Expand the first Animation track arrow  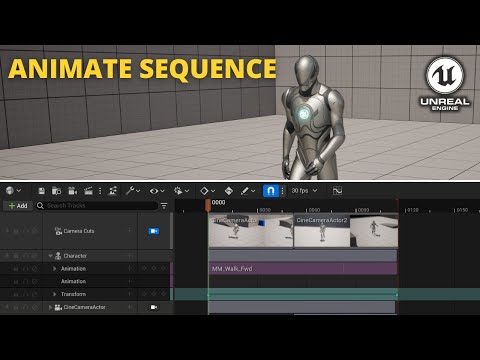point(55,269)
